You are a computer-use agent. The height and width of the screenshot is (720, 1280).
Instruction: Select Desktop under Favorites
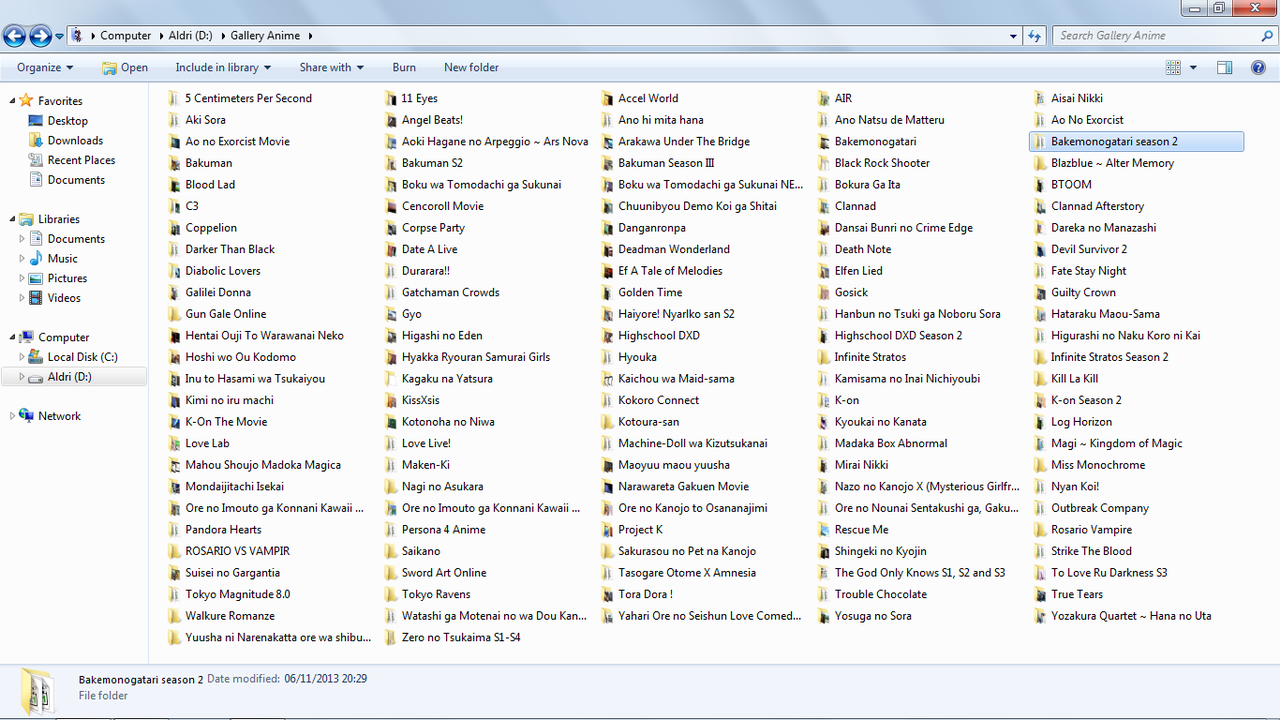click(68, 121)
